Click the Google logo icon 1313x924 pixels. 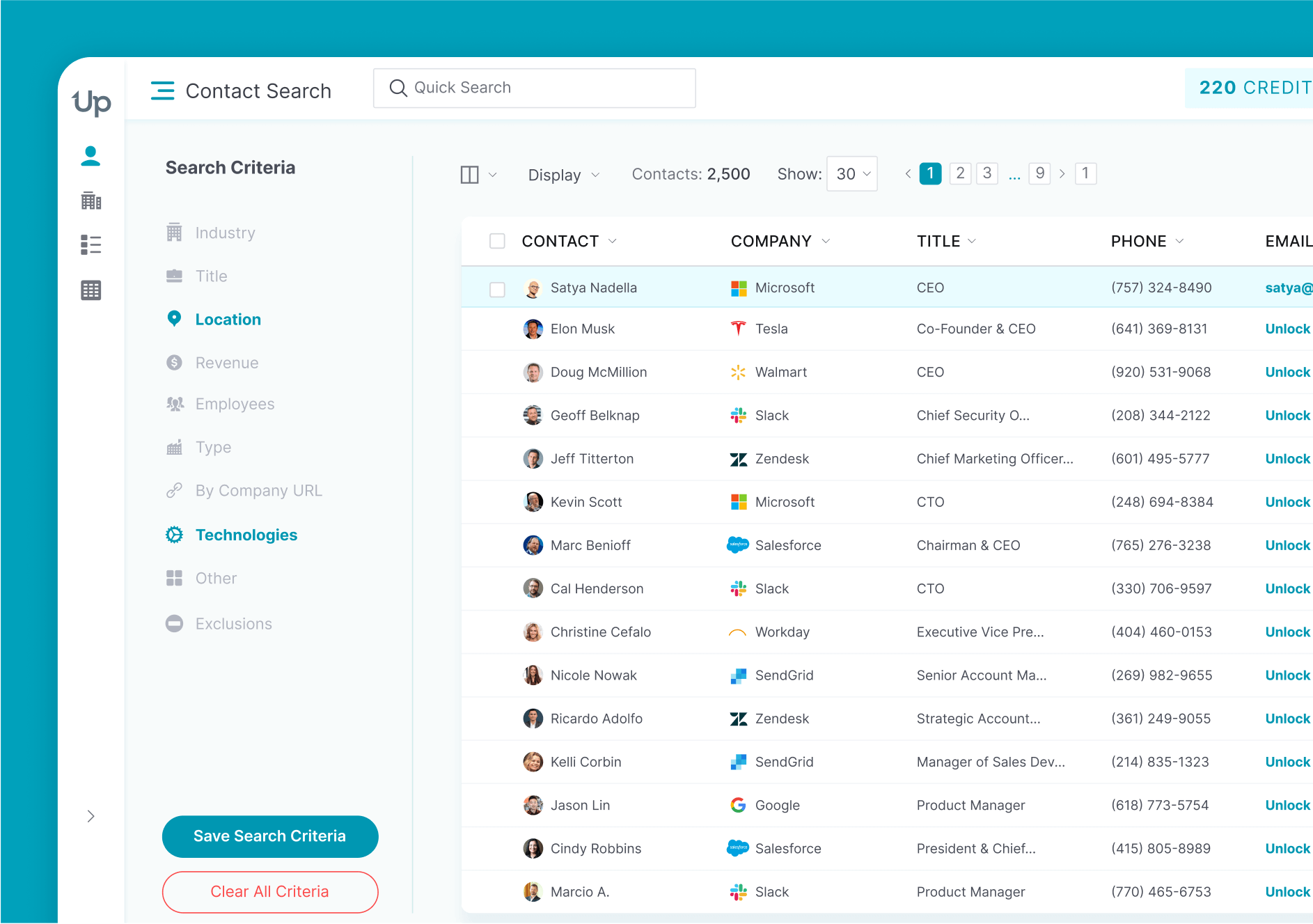738,805
